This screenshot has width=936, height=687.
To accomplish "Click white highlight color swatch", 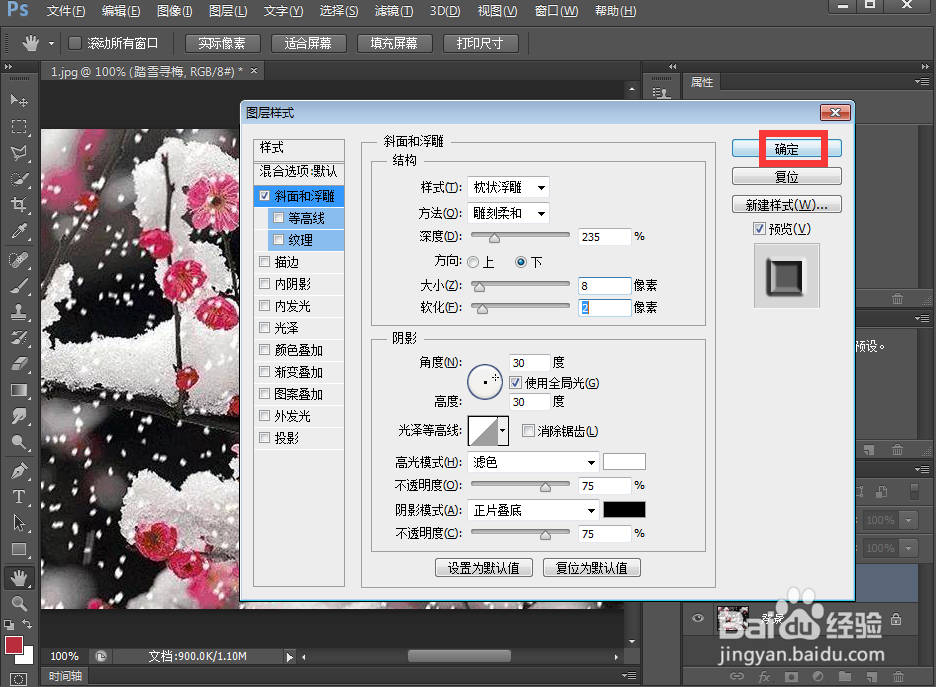I will click(624, 462).
